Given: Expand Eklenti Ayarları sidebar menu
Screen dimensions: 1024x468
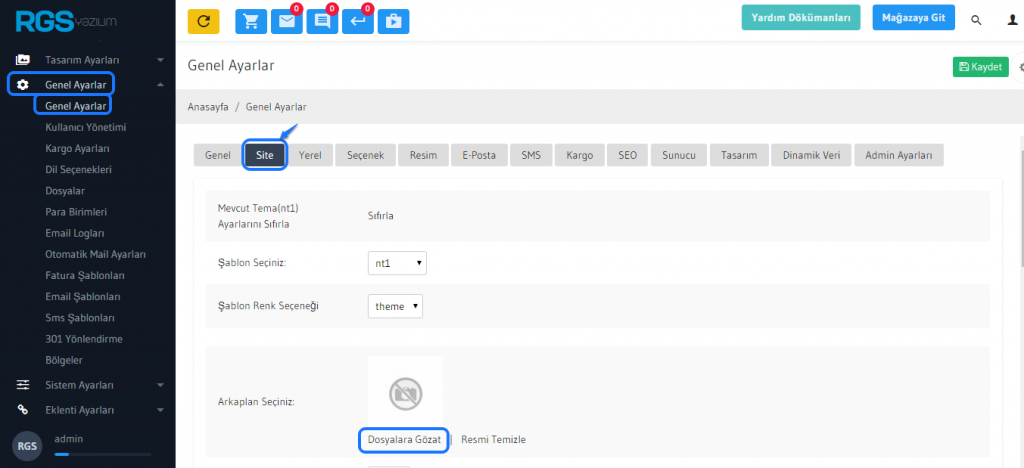Looking at the screenshot, I should tap(88, 409).
